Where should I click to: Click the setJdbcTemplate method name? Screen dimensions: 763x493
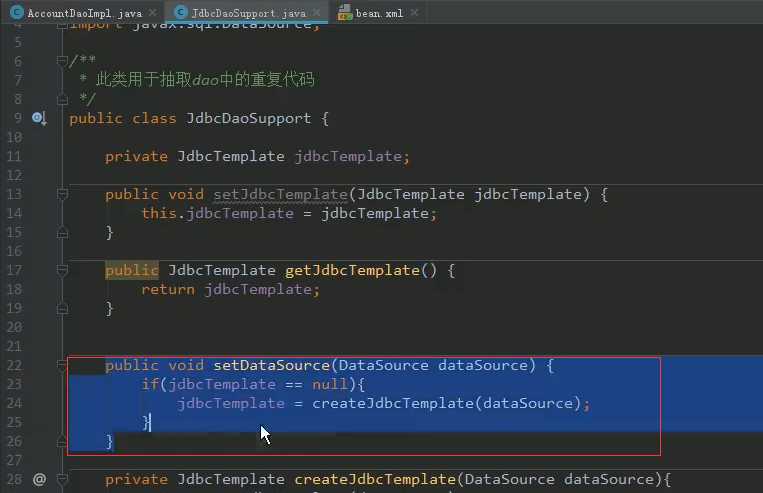(x=280, y=194)
